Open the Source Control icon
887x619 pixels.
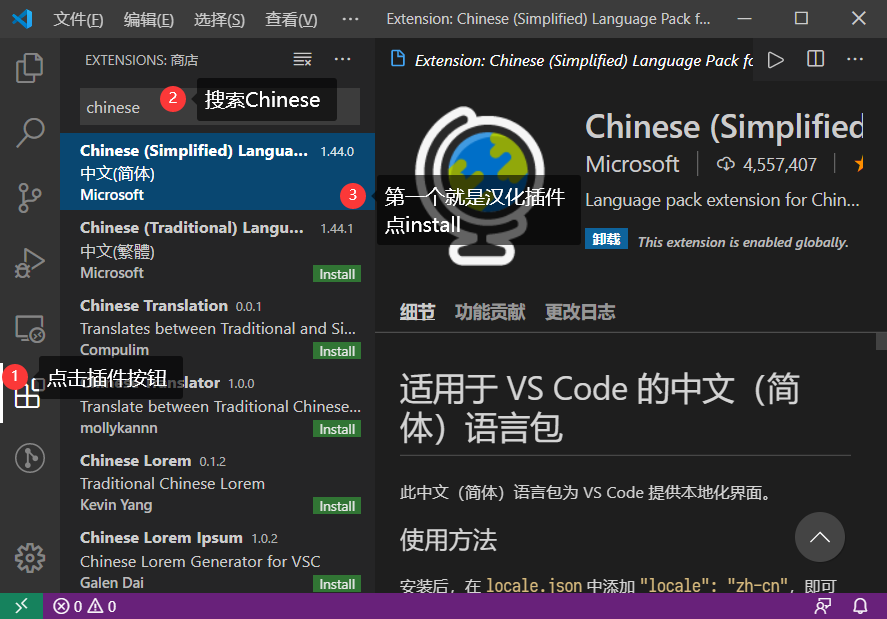point(29,198)
